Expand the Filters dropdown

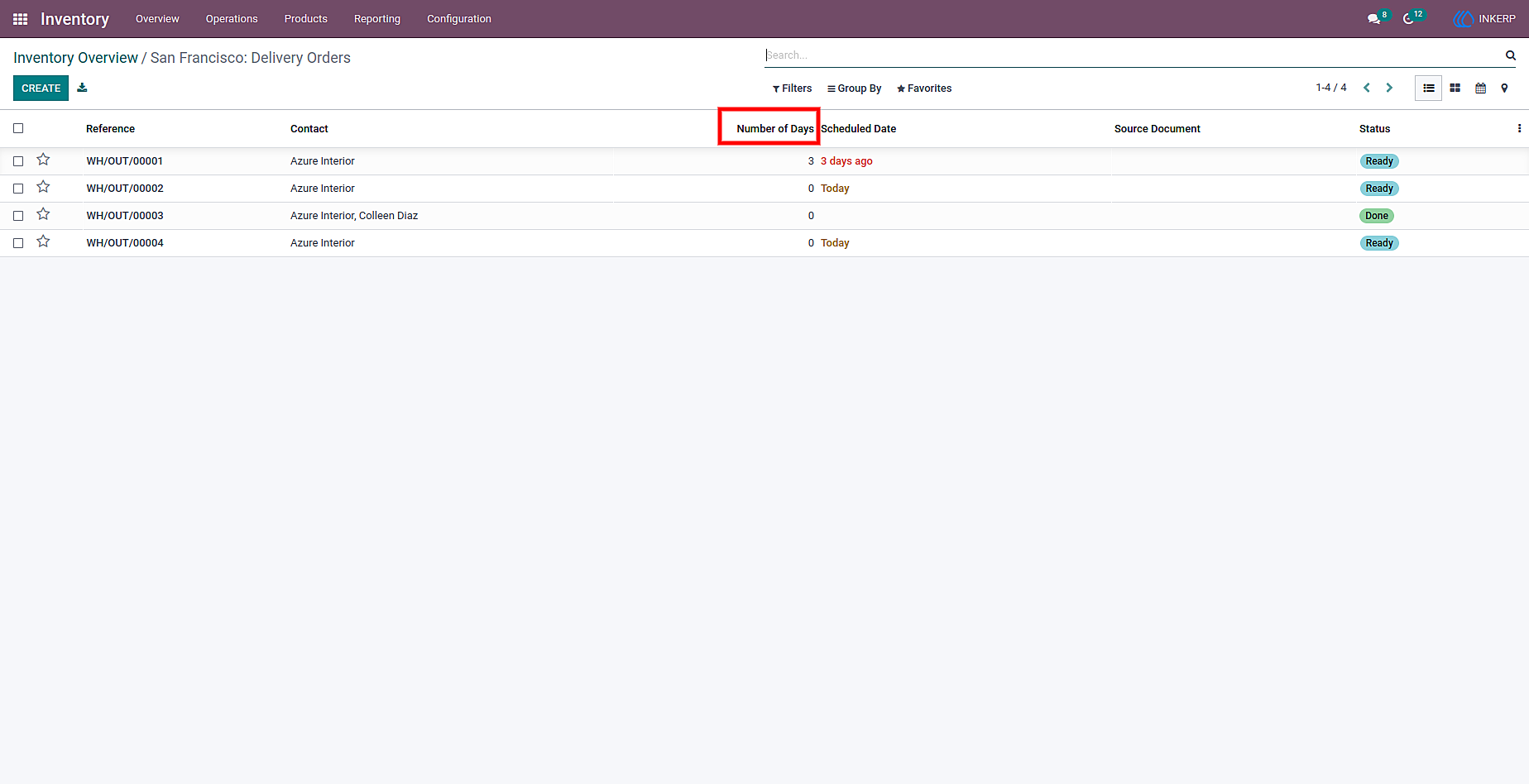click(x=792, y=88)
